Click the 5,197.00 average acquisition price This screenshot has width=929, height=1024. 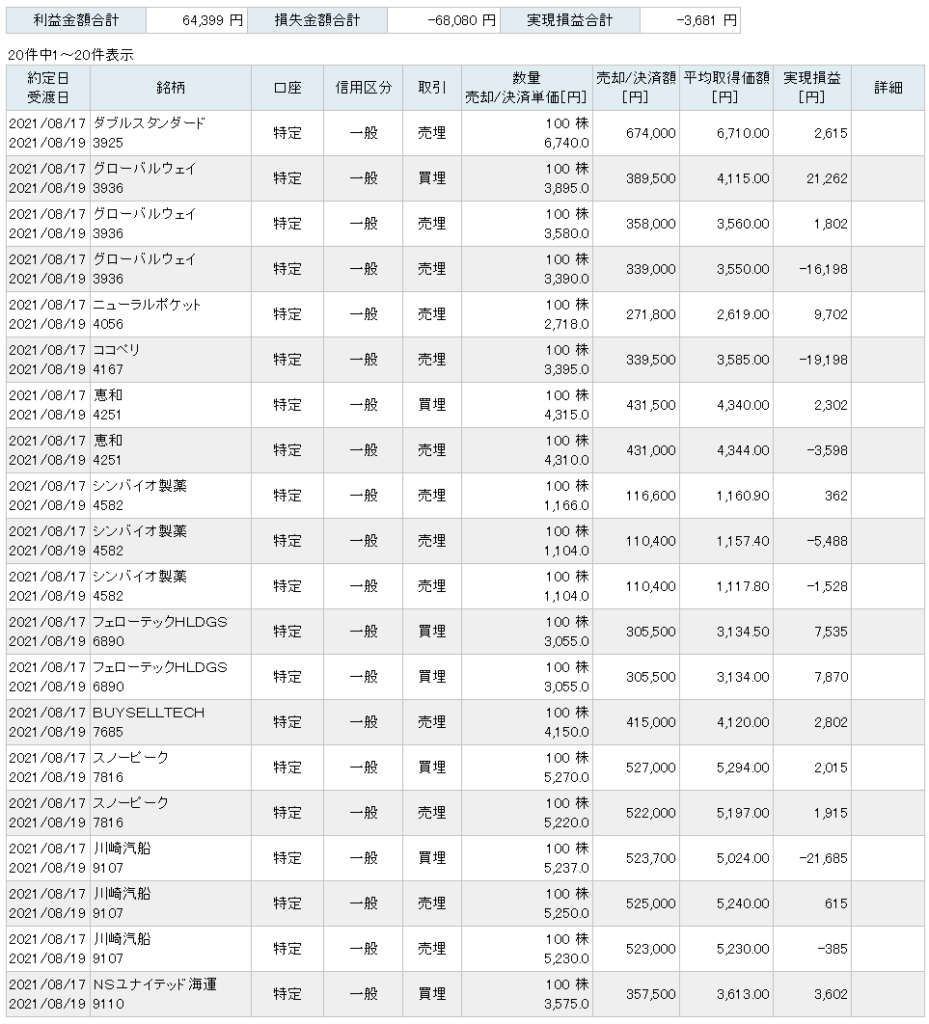pos(743,813)
